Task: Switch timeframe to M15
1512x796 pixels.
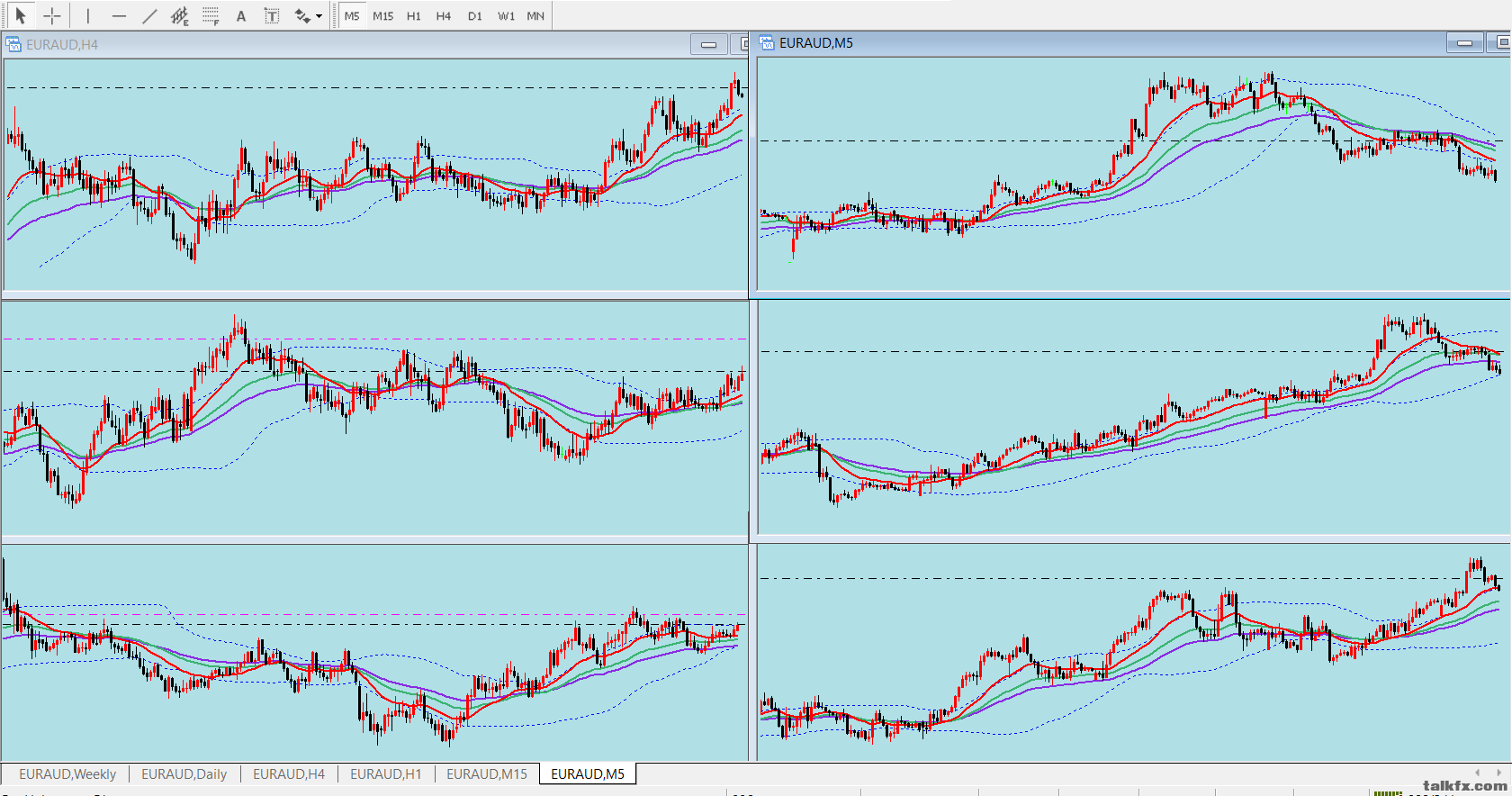Action: click(x=383, y=16)
